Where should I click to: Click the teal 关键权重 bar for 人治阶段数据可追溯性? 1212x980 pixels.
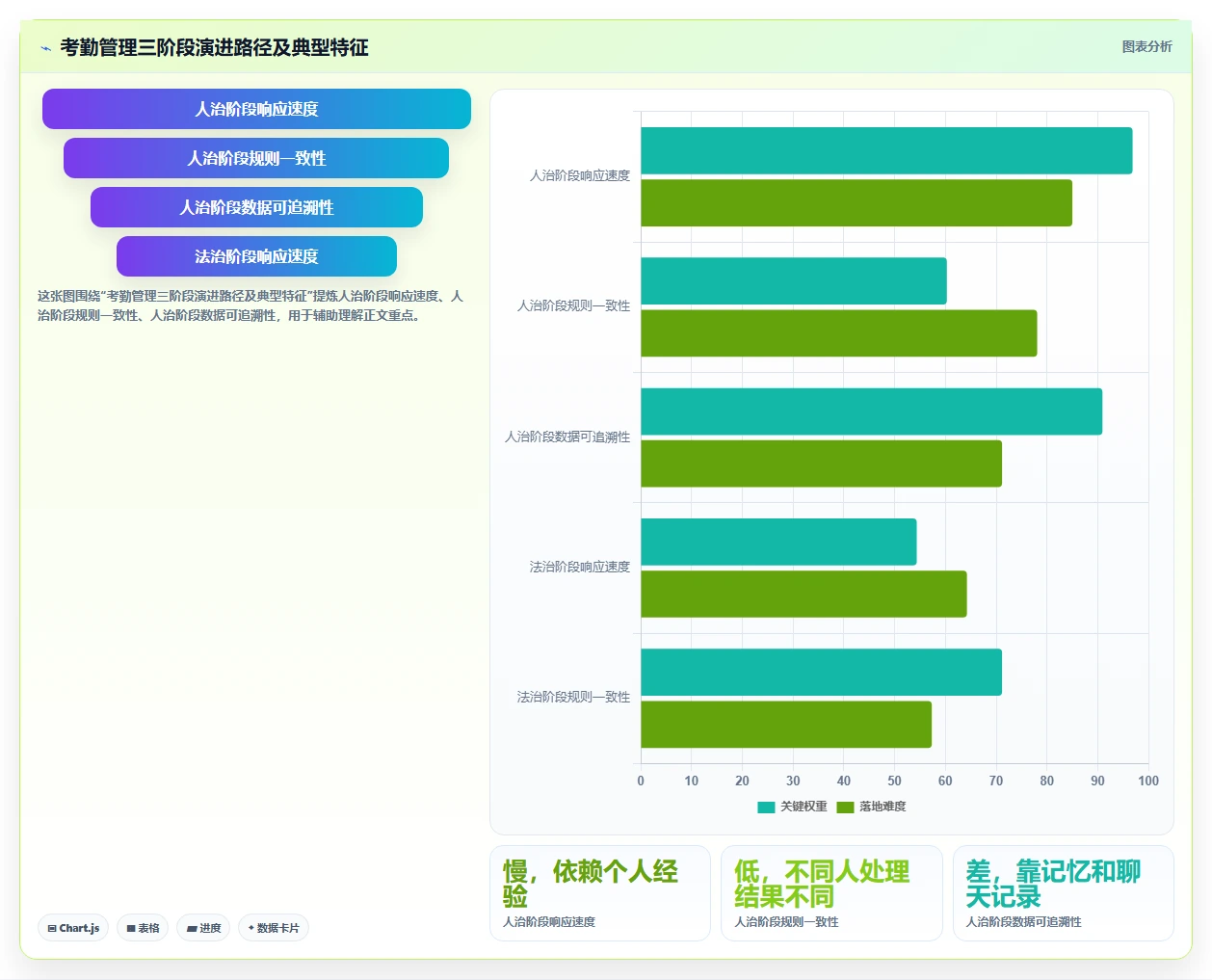tap(872, 411)
